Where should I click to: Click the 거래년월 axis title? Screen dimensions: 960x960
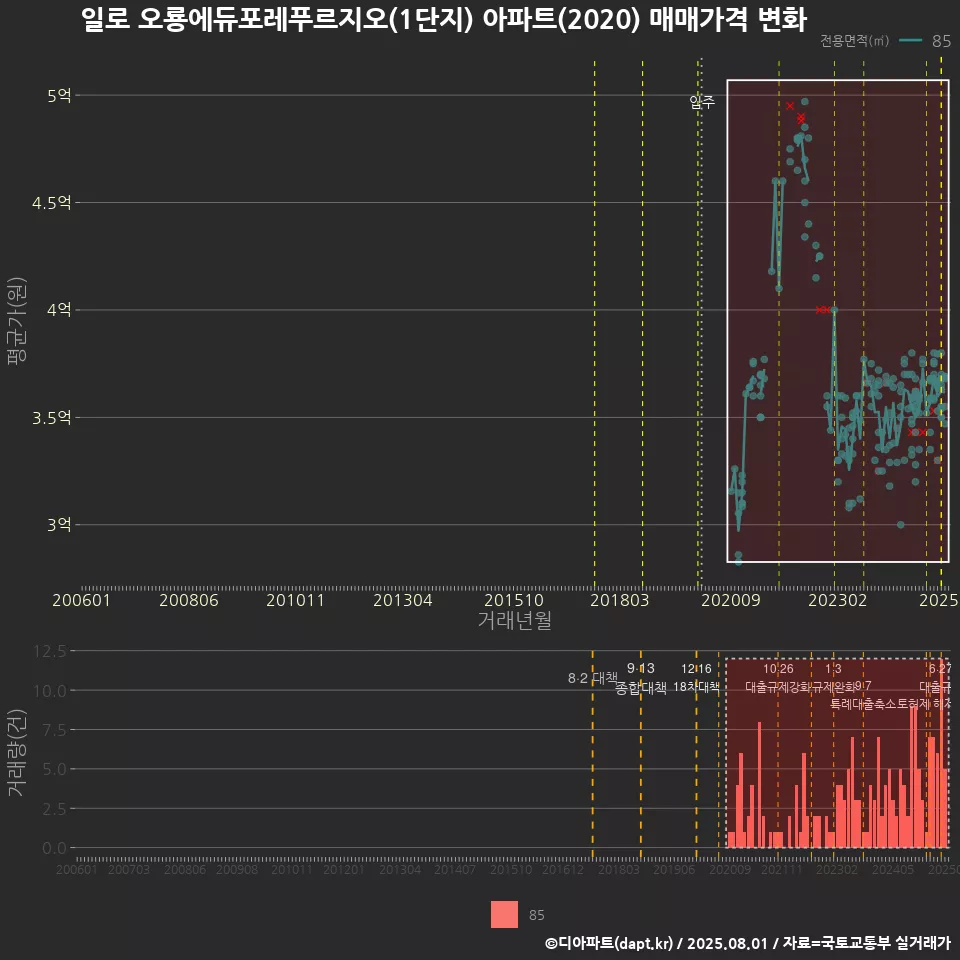(514, 620)
